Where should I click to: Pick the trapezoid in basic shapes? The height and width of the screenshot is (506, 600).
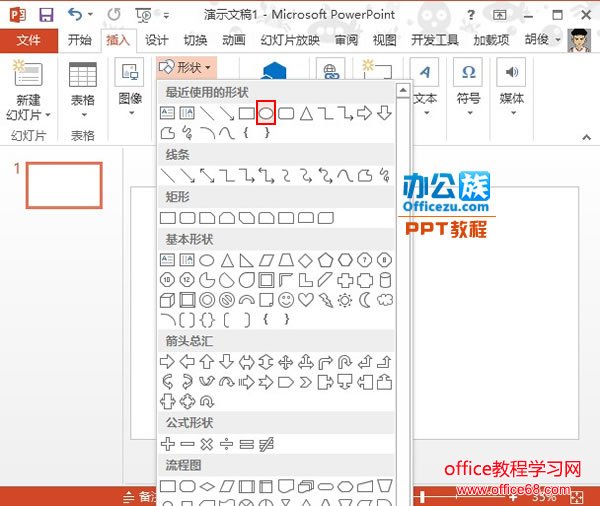286,260
